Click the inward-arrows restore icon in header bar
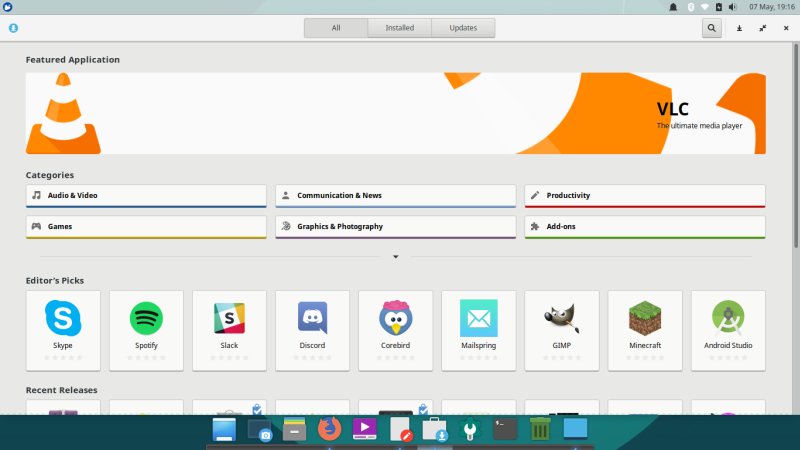Screen dimensions: 800x450 [x=762, y=29]
